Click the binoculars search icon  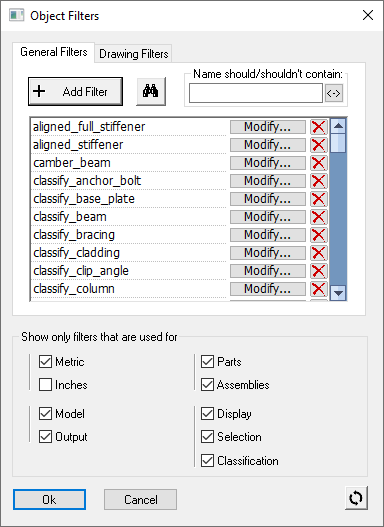pos(151,91)
